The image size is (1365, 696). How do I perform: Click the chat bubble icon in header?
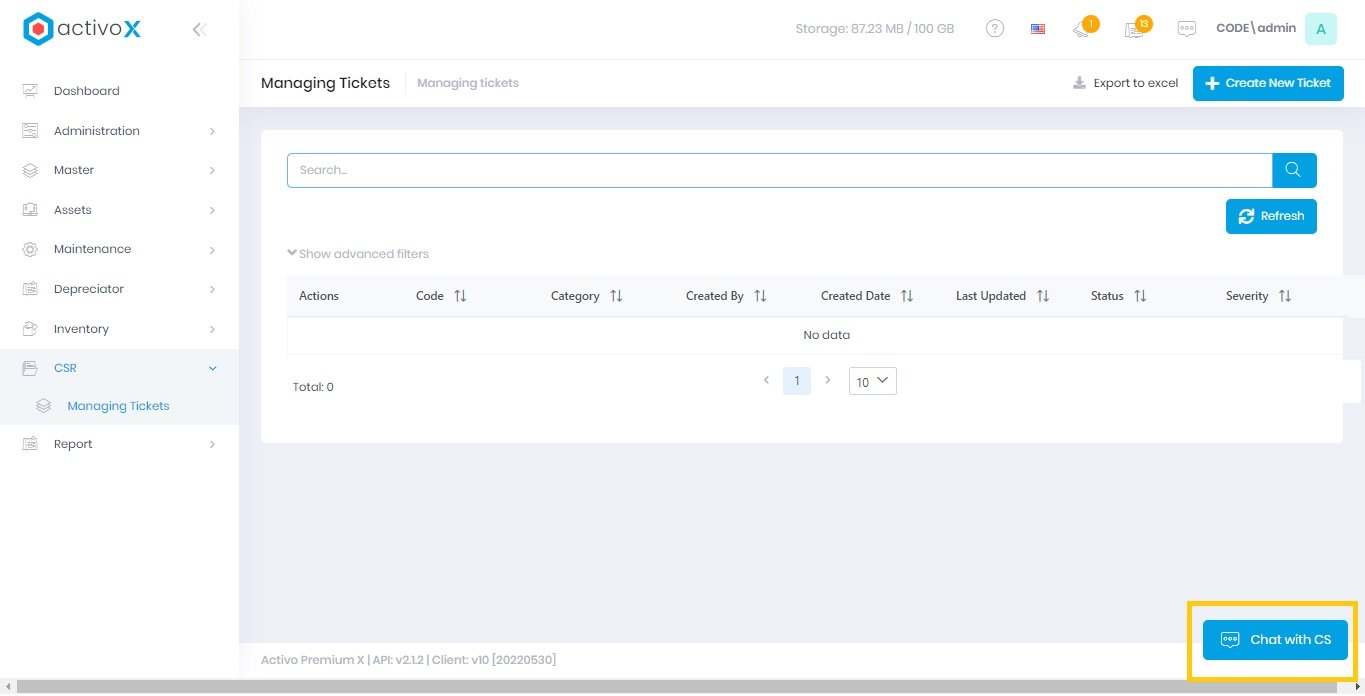[1186, 29]
